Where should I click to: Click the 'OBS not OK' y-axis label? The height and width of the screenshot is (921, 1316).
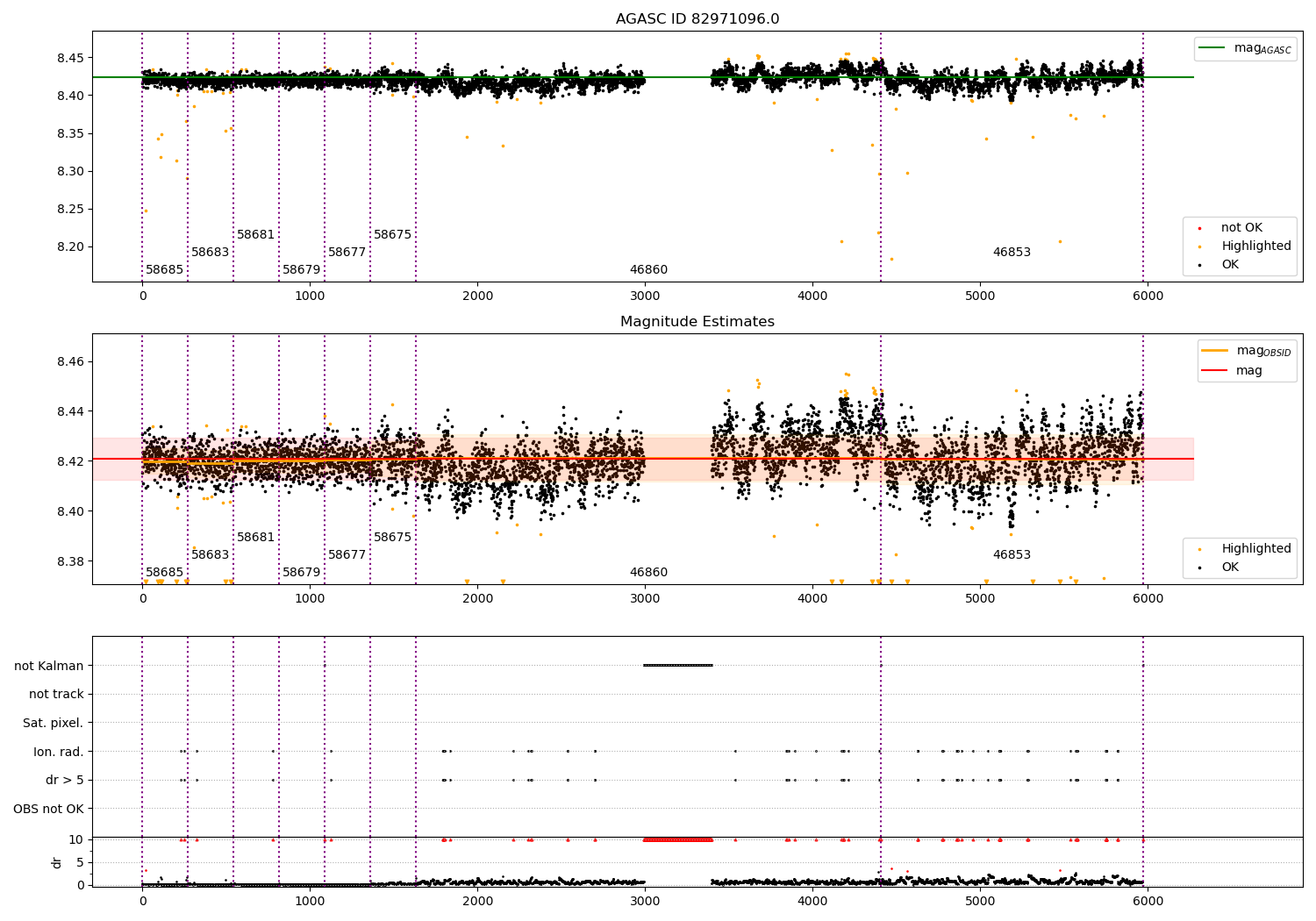pyautogui.click(x=49, y=810)
